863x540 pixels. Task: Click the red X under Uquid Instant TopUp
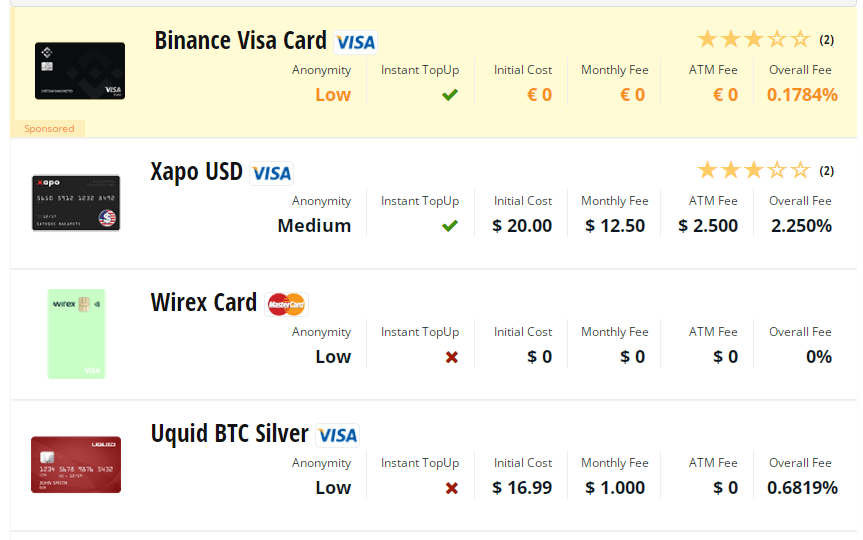point(451,488)
